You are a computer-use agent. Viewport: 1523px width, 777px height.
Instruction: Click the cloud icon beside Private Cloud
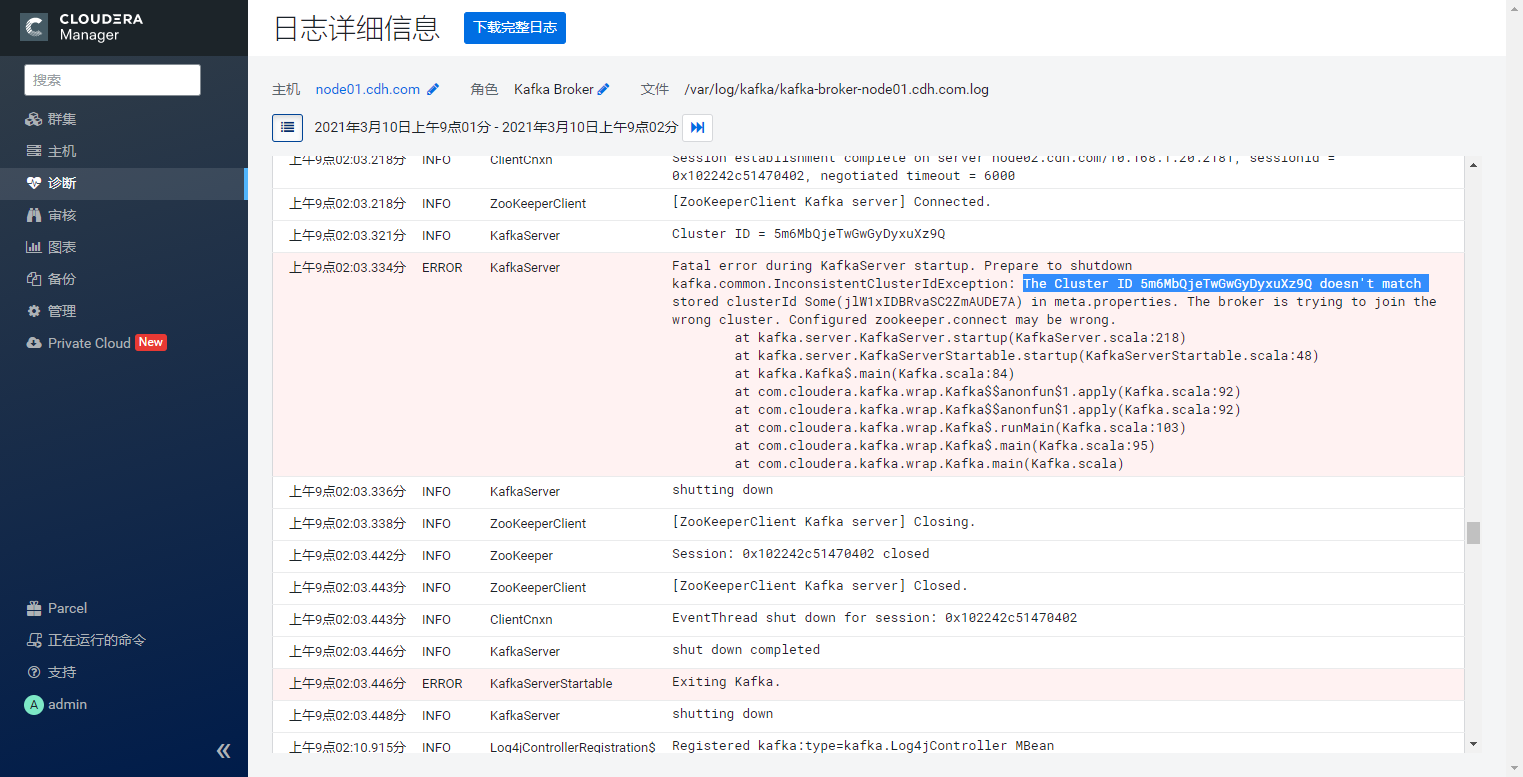(33, 343)
